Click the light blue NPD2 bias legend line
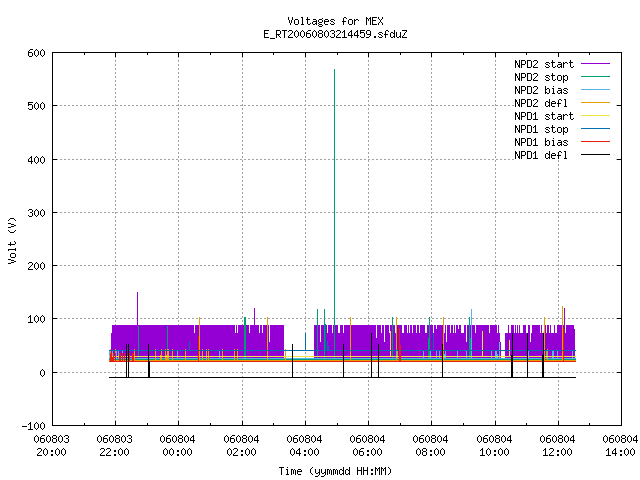640x480 pixels. click(595, 90)
